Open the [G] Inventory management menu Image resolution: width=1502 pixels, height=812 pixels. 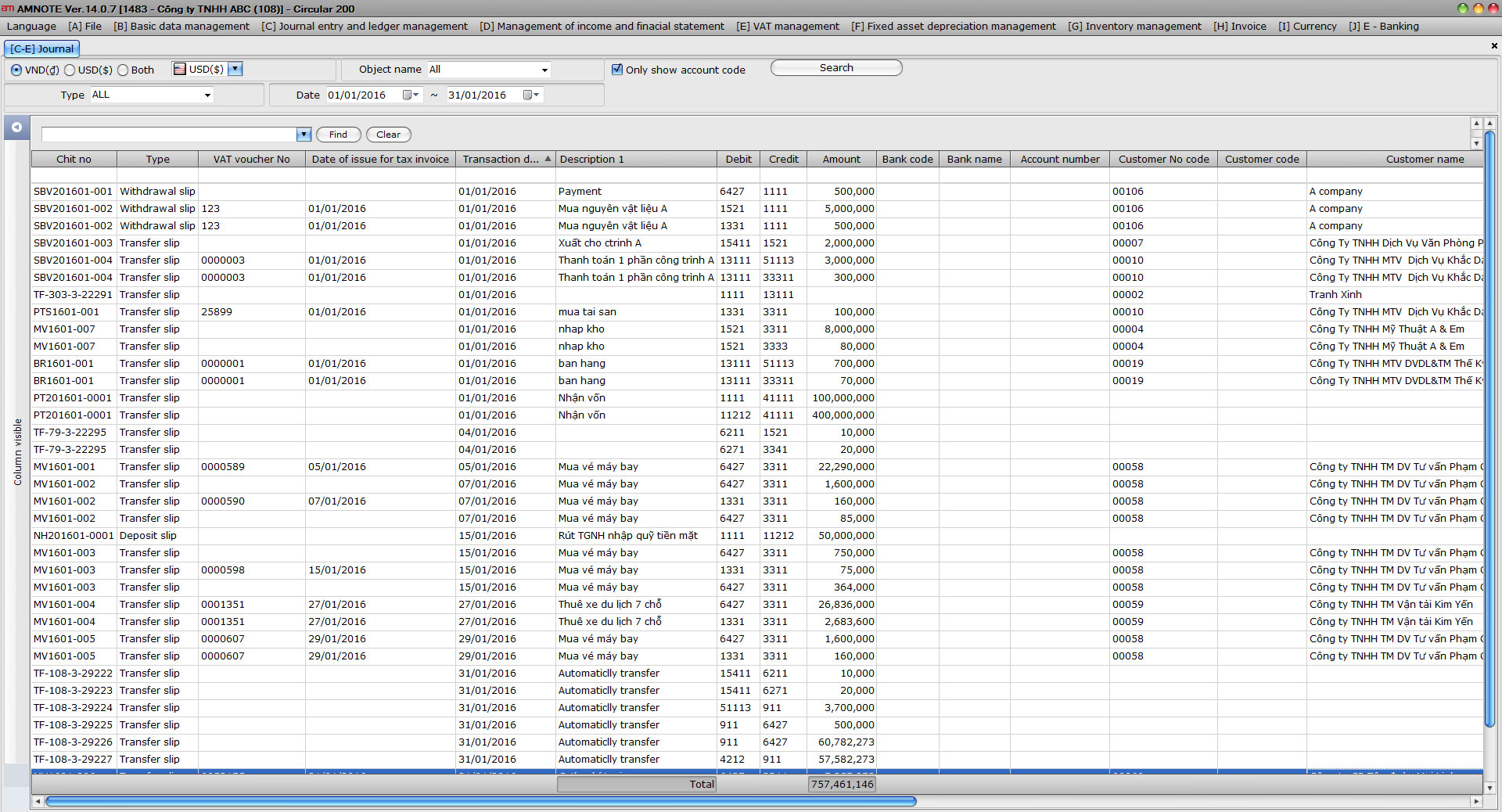(1134, 26)
